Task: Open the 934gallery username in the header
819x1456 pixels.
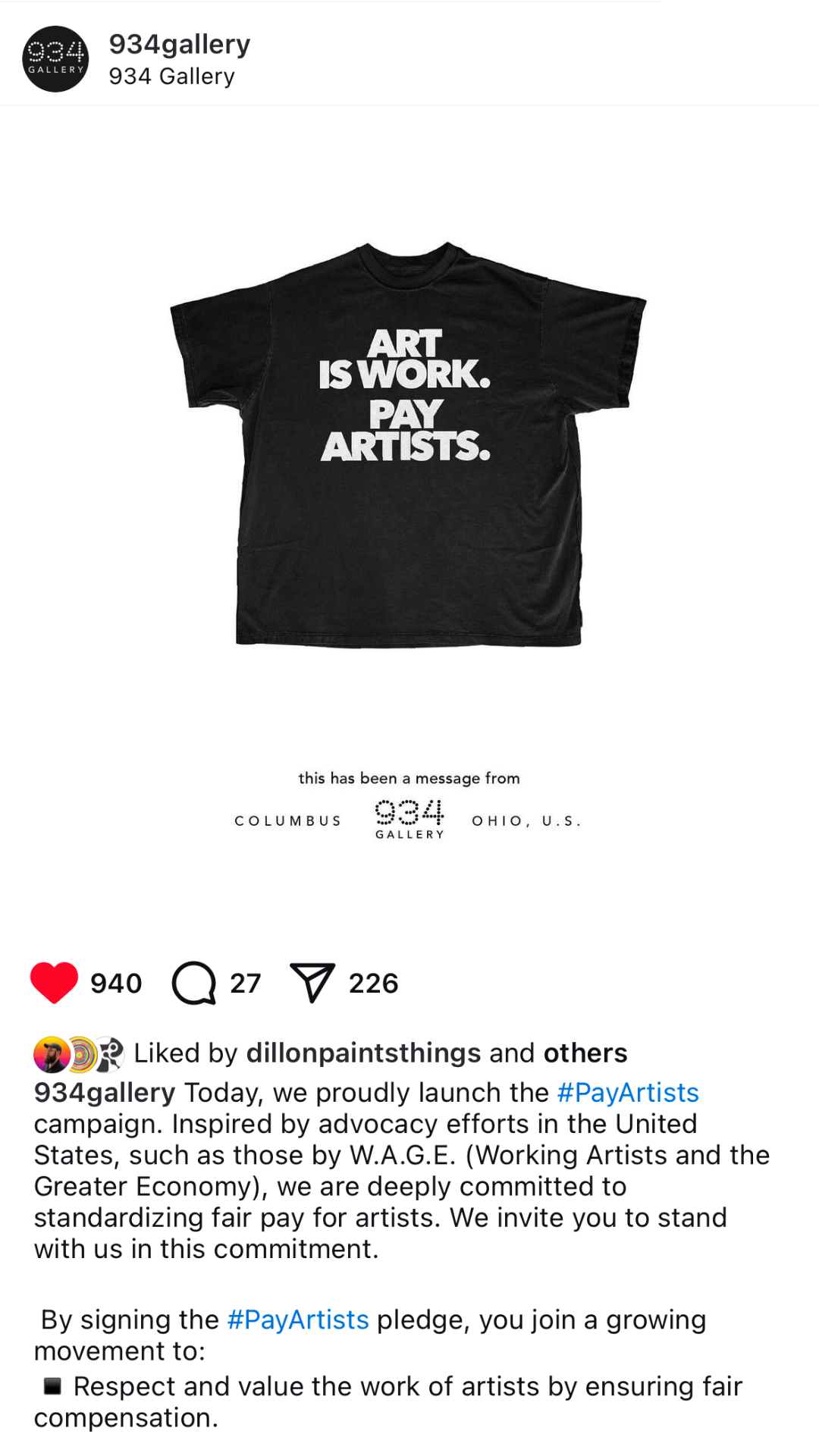Action: (x=180, y=44)
